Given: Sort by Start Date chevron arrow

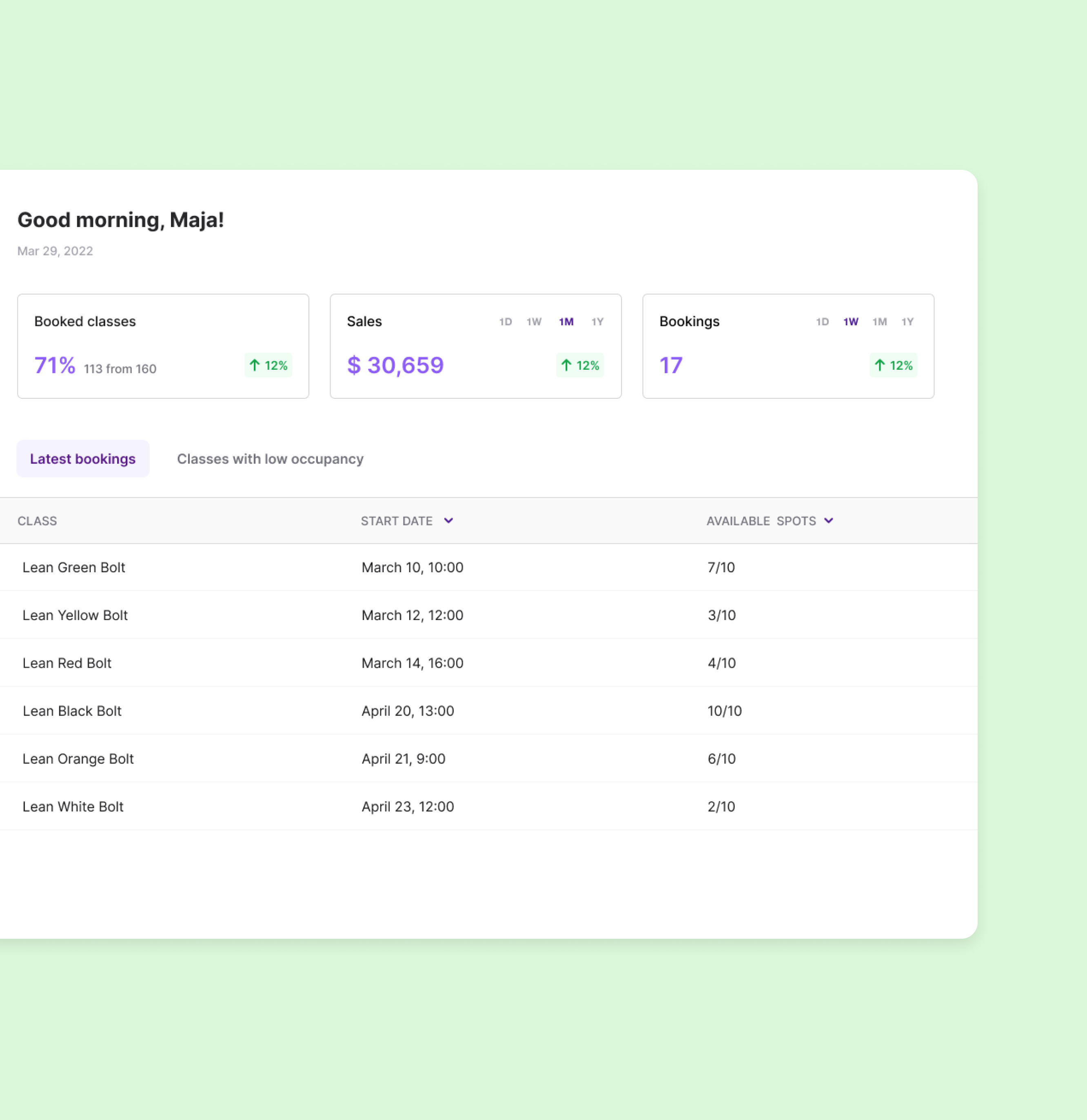Looking at the screenshot, I should [x=448, y=520].
